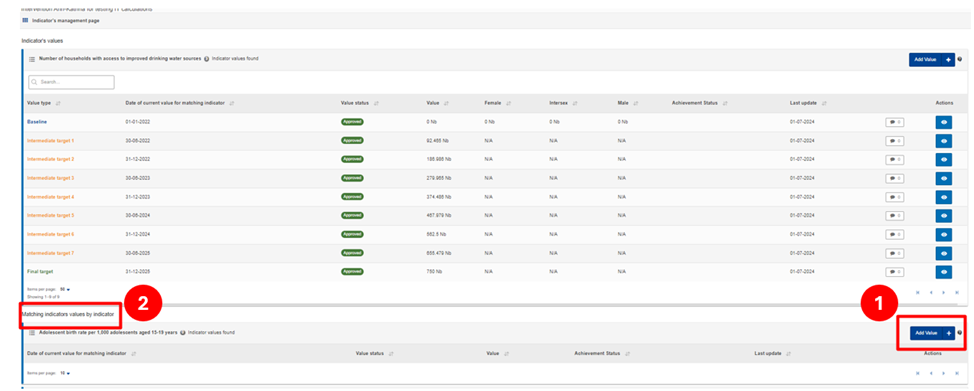Click info icon after Adolescent birth rate title
Screen dimensions: 974x391
pyautogui.click(x=184, y=333)
